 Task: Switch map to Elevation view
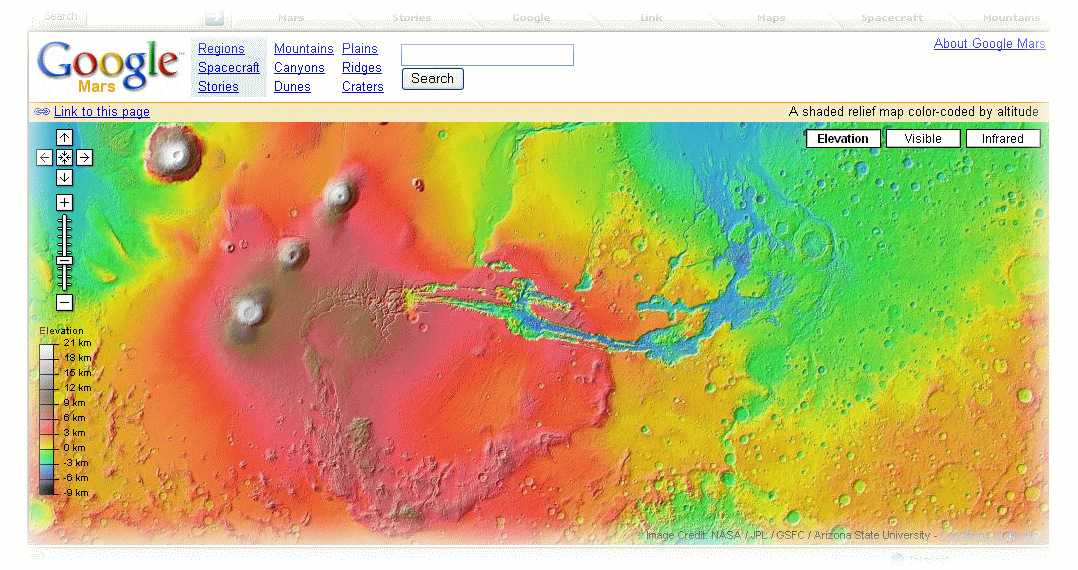click(x=843, y=139)
